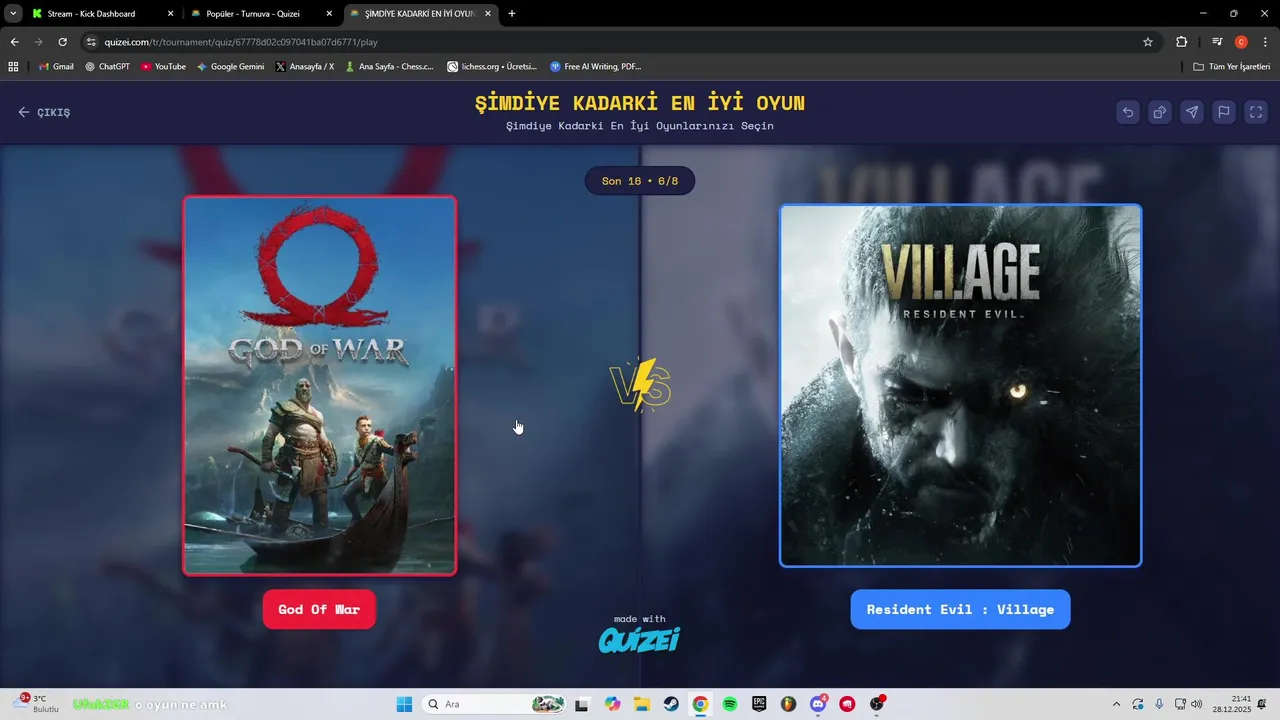The height and width of the screenshot is (720, 1280).
Task: Exit the tournament via ÇIKIŞ
Action: 44,112
